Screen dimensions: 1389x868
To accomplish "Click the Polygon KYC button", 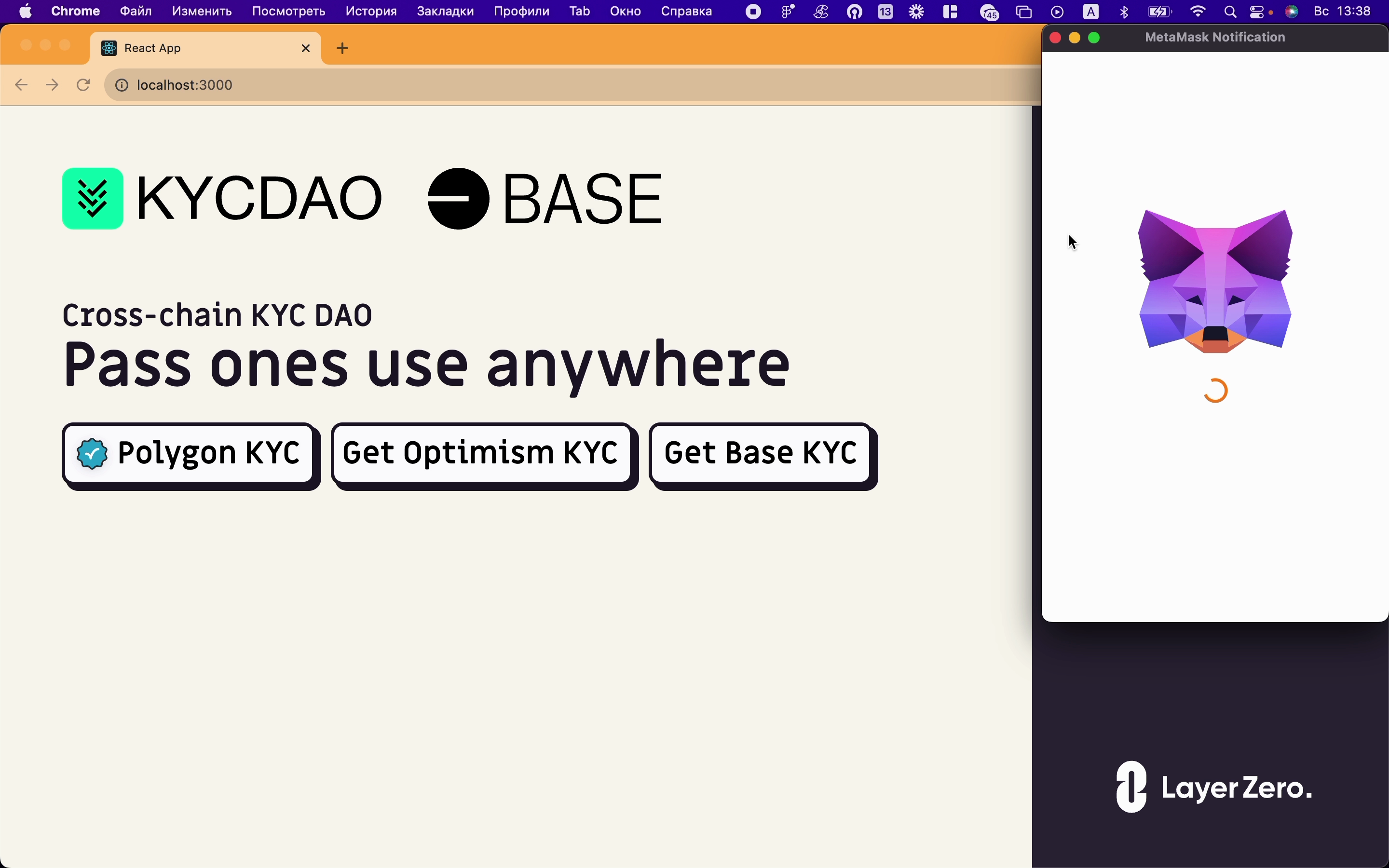I will point(189,454).
